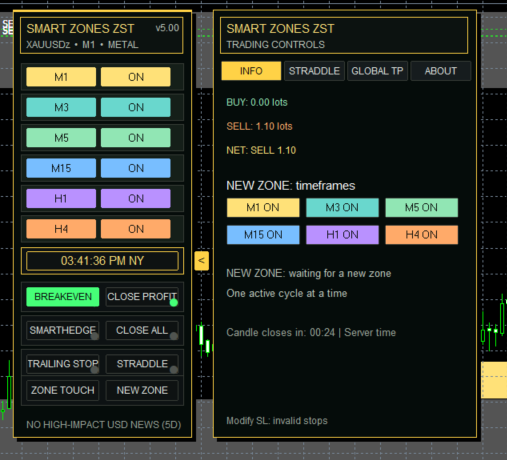The height and width of the screenshot is (460, 507).
Task: Click the 'Candle closes in: 00:24' timer text
Action: pyautogui.click(x=280, y=332)
